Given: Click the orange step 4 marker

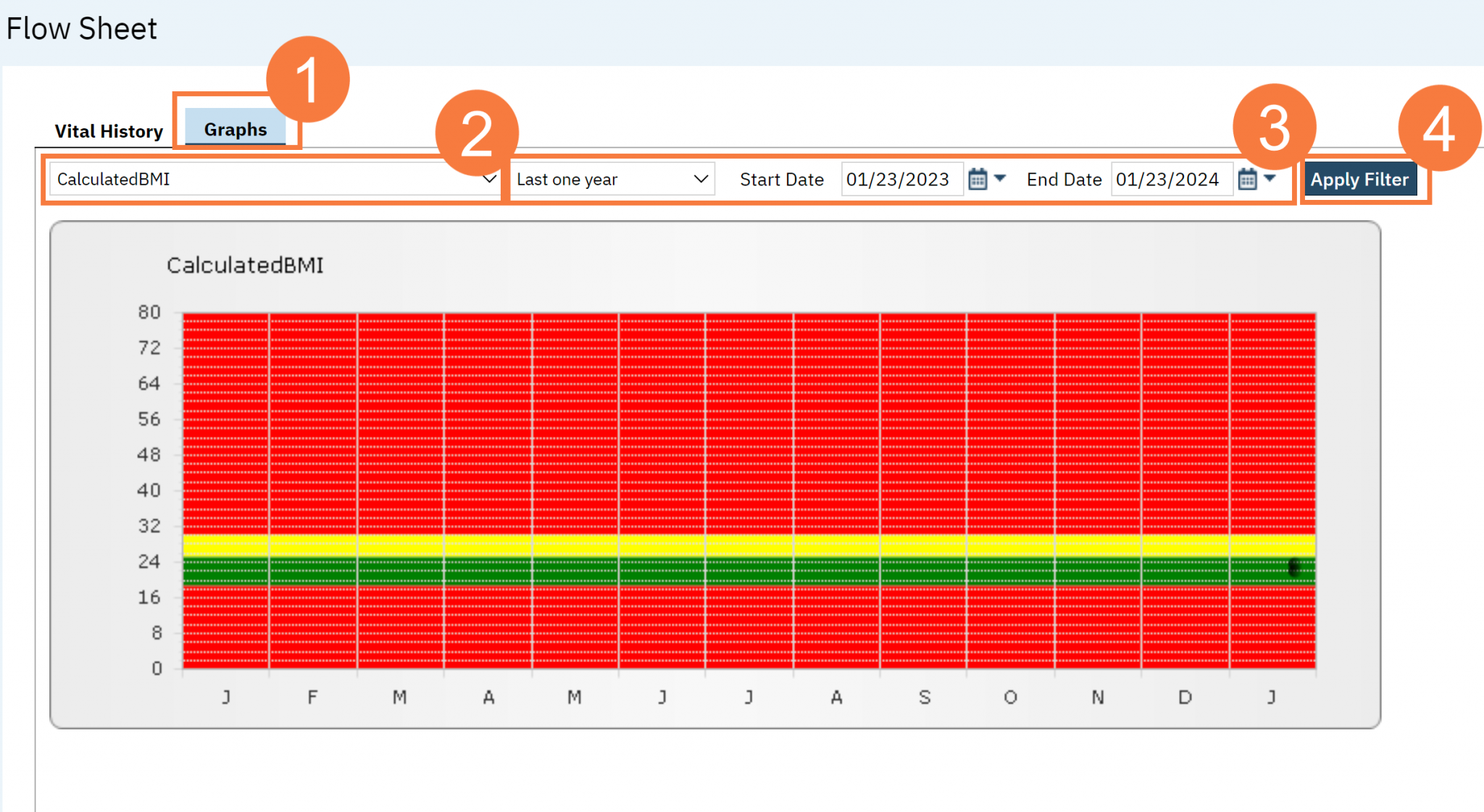Looking at the screenshot, I should pos(1439,128).
